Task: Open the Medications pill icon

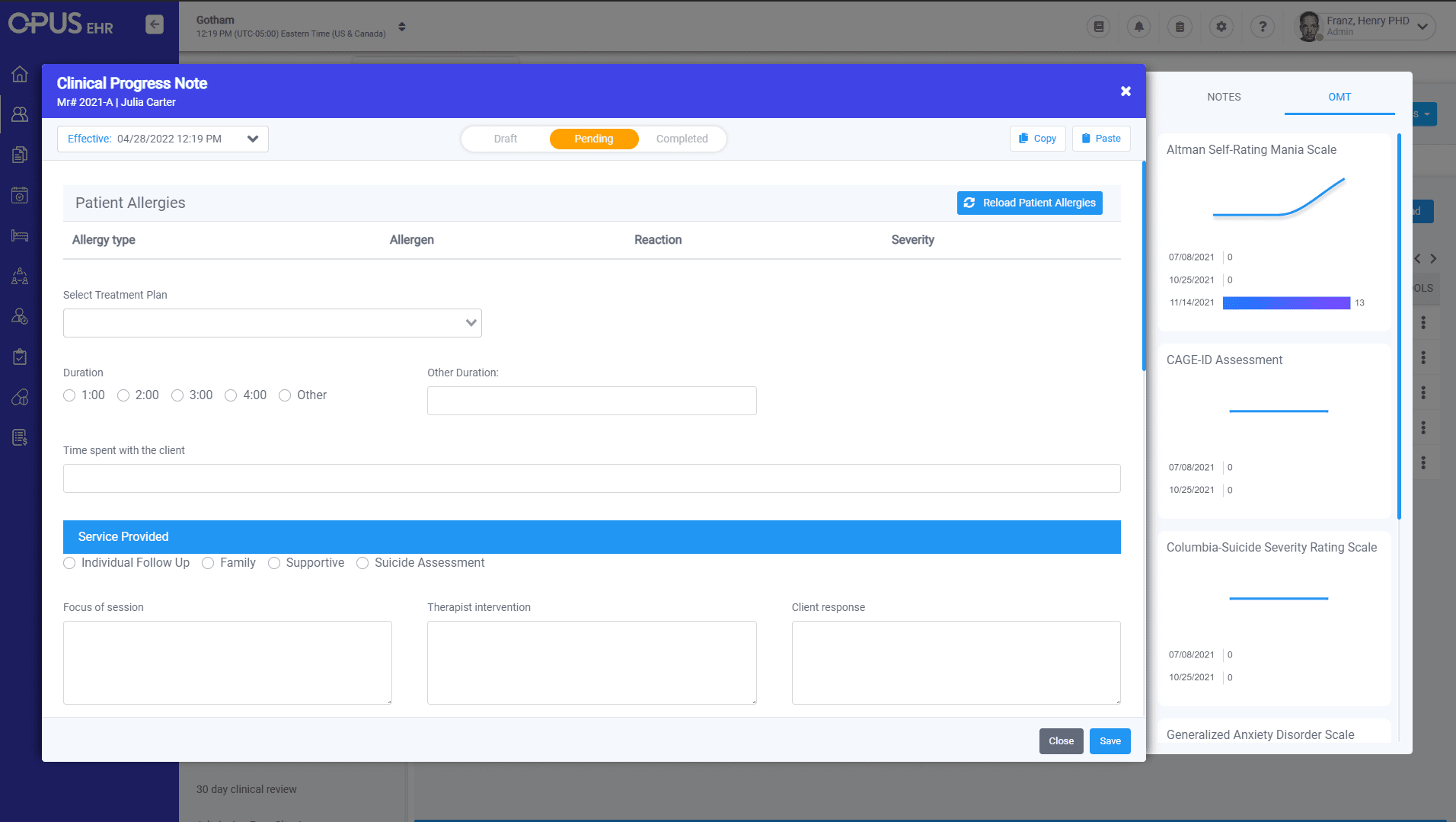Action: [x=21, y=395]
